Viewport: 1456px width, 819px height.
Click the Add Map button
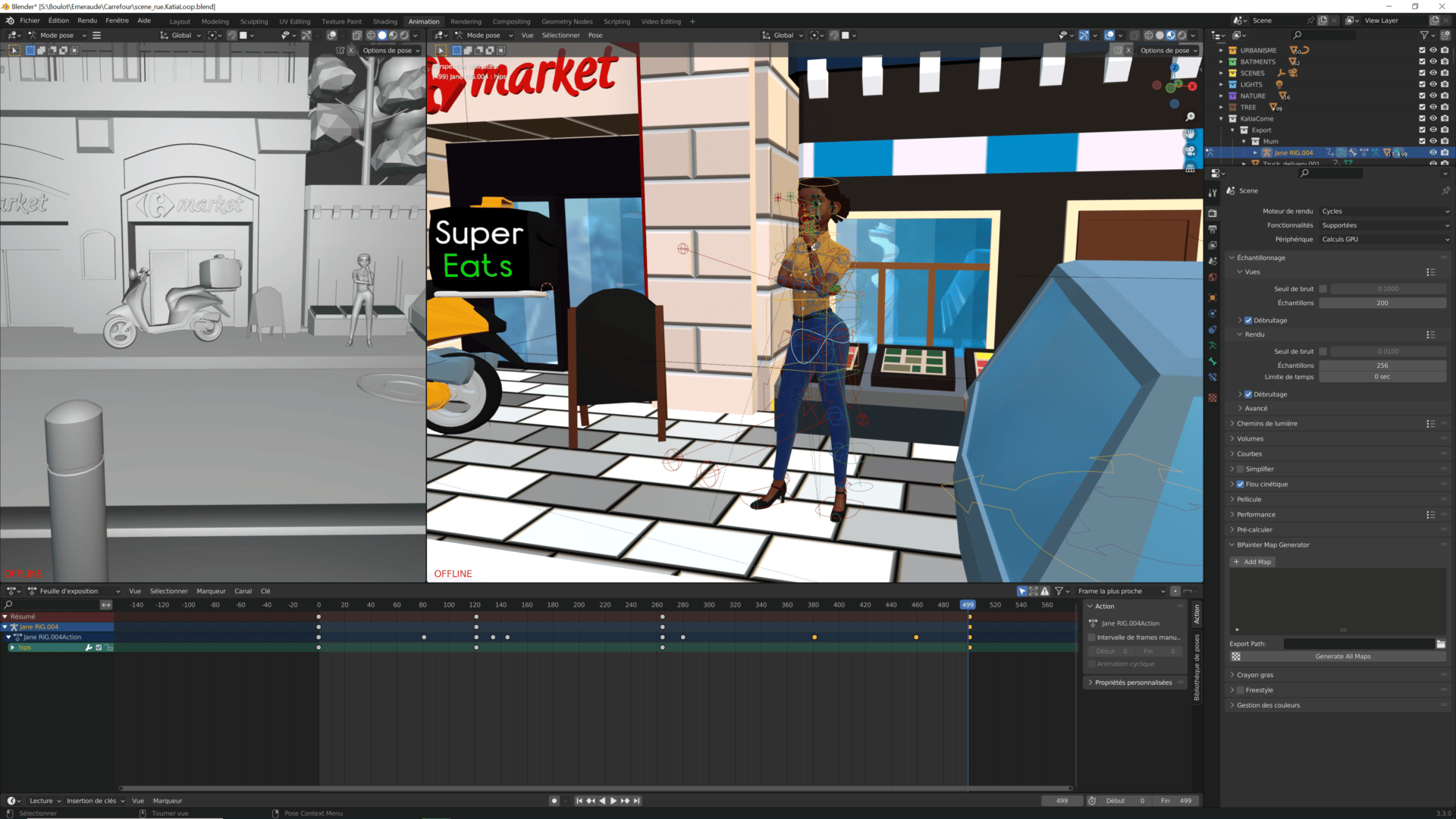click(1253, 562)
